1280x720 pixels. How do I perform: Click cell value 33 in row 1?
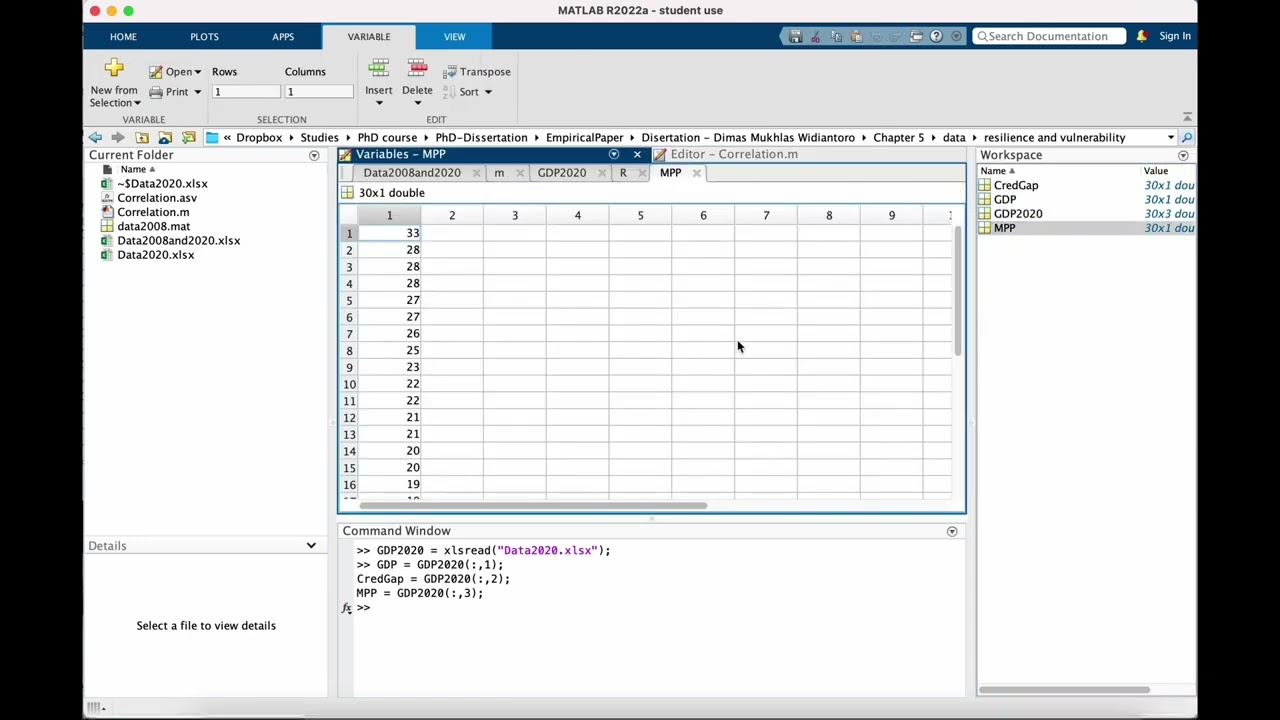point(389,233)
